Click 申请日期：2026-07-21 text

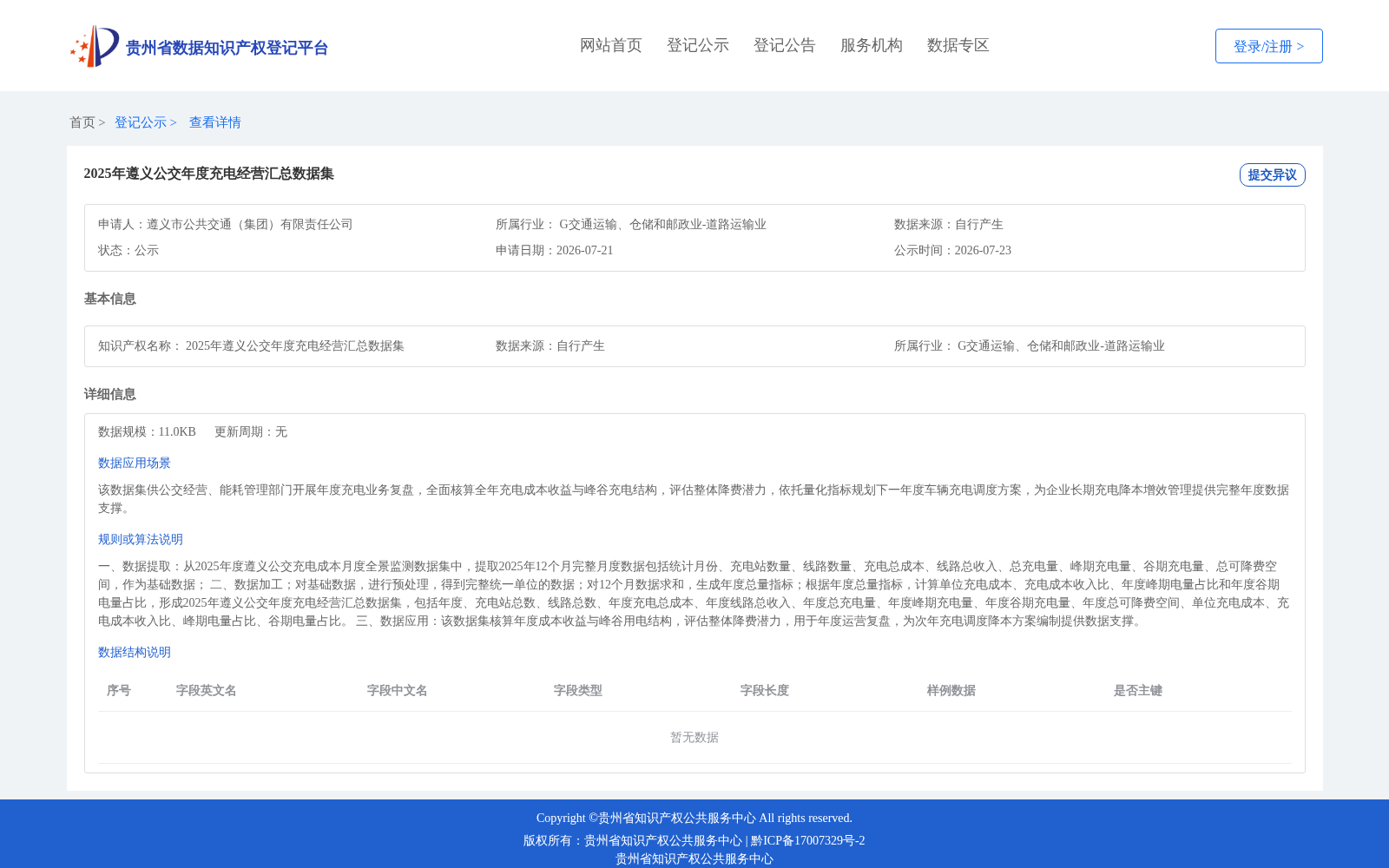pos(555,250)
